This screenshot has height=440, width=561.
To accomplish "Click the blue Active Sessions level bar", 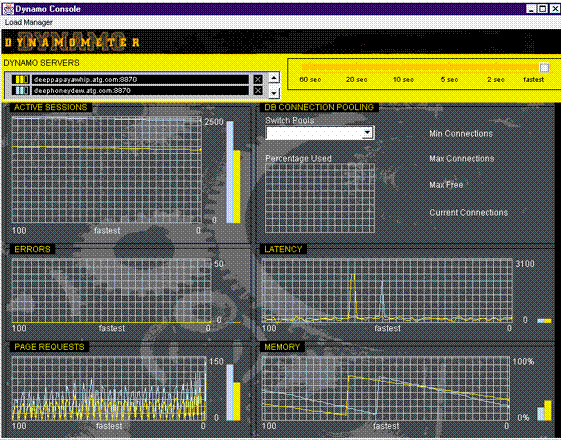I will pos(230,172).
